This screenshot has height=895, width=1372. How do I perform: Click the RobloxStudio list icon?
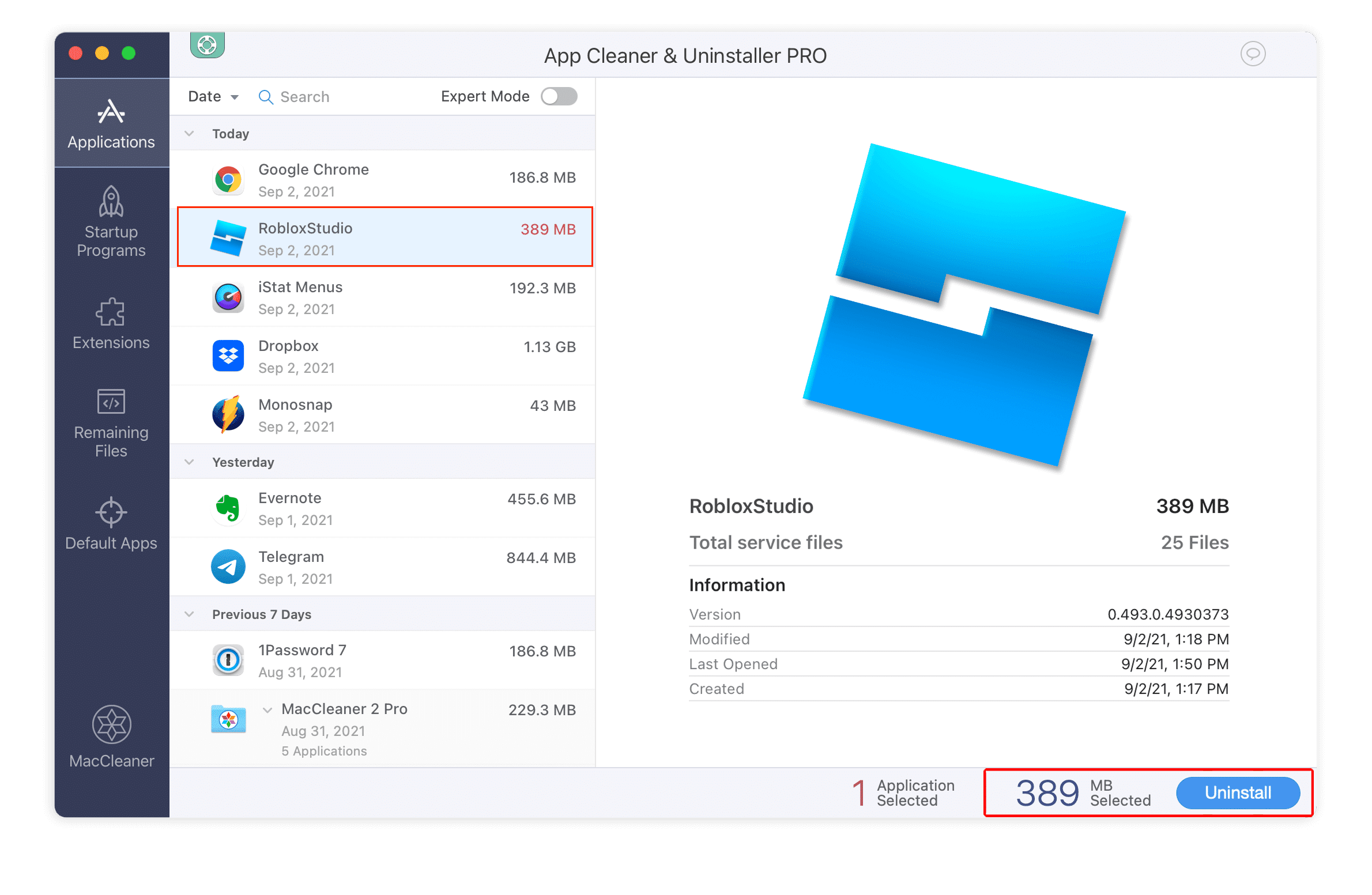(x=228, y=238)
